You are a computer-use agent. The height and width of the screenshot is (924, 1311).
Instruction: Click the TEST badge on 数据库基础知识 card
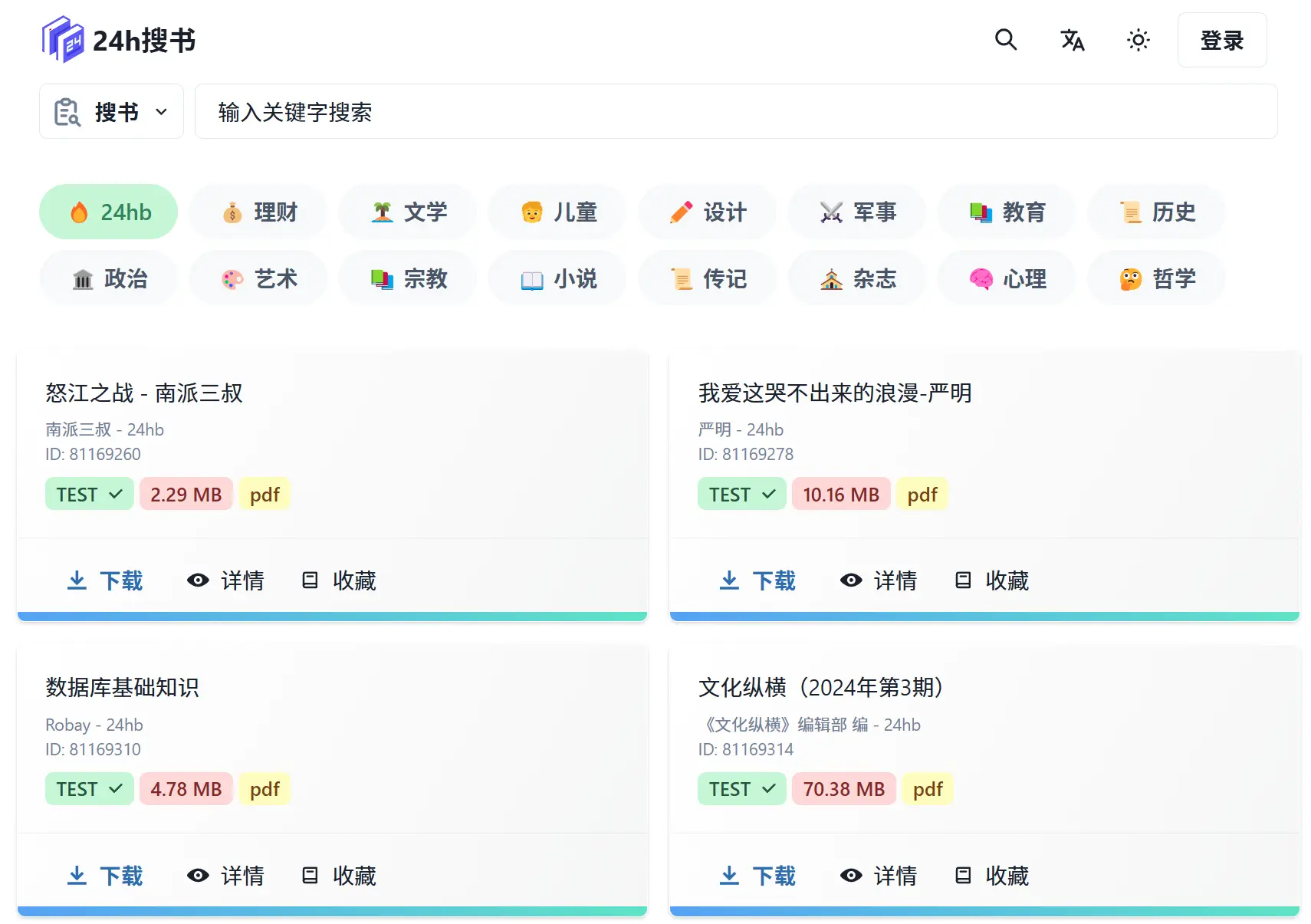pyautogui.click(x=89, y=788)
